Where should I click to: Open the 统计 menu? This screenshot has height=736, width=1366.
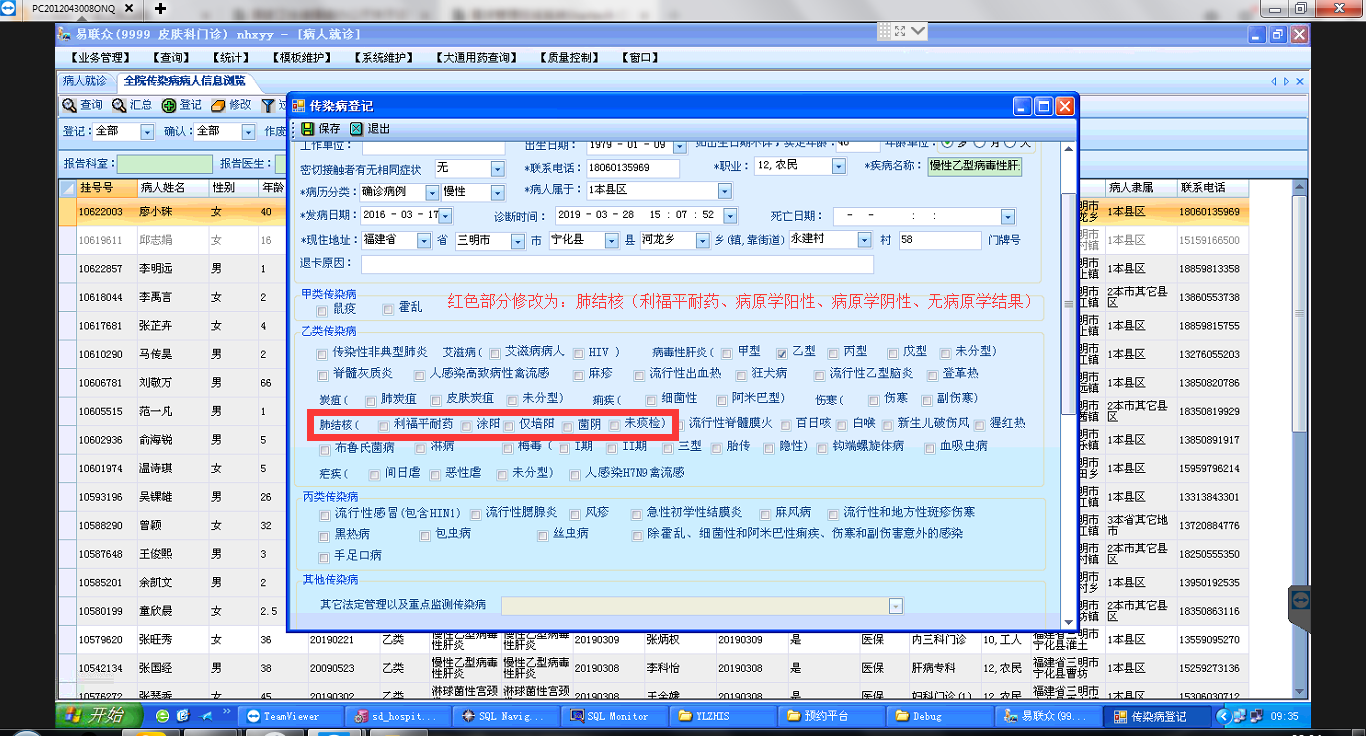pyautogui.click(x=233, y=58)
